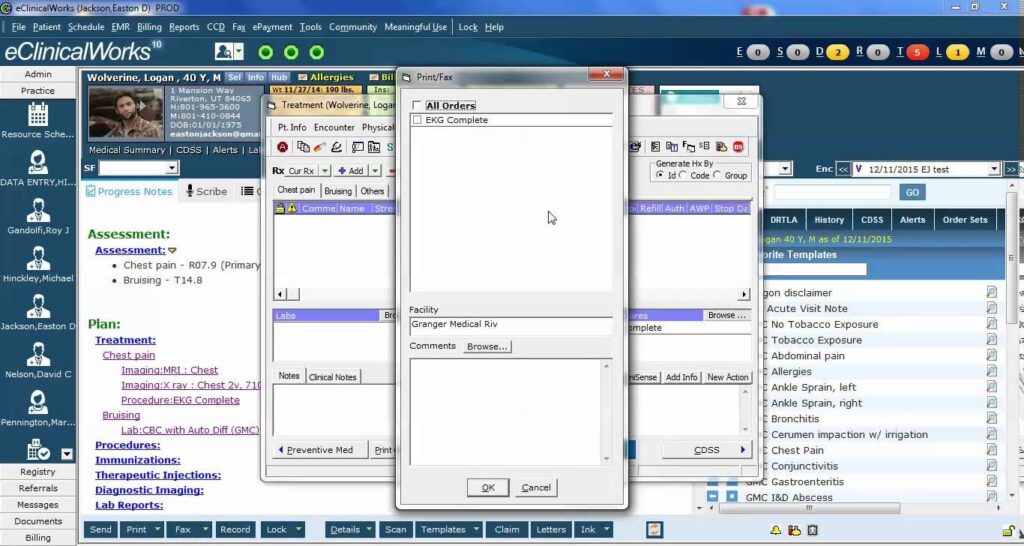Click the Medical Summary link

coord(127,150)
